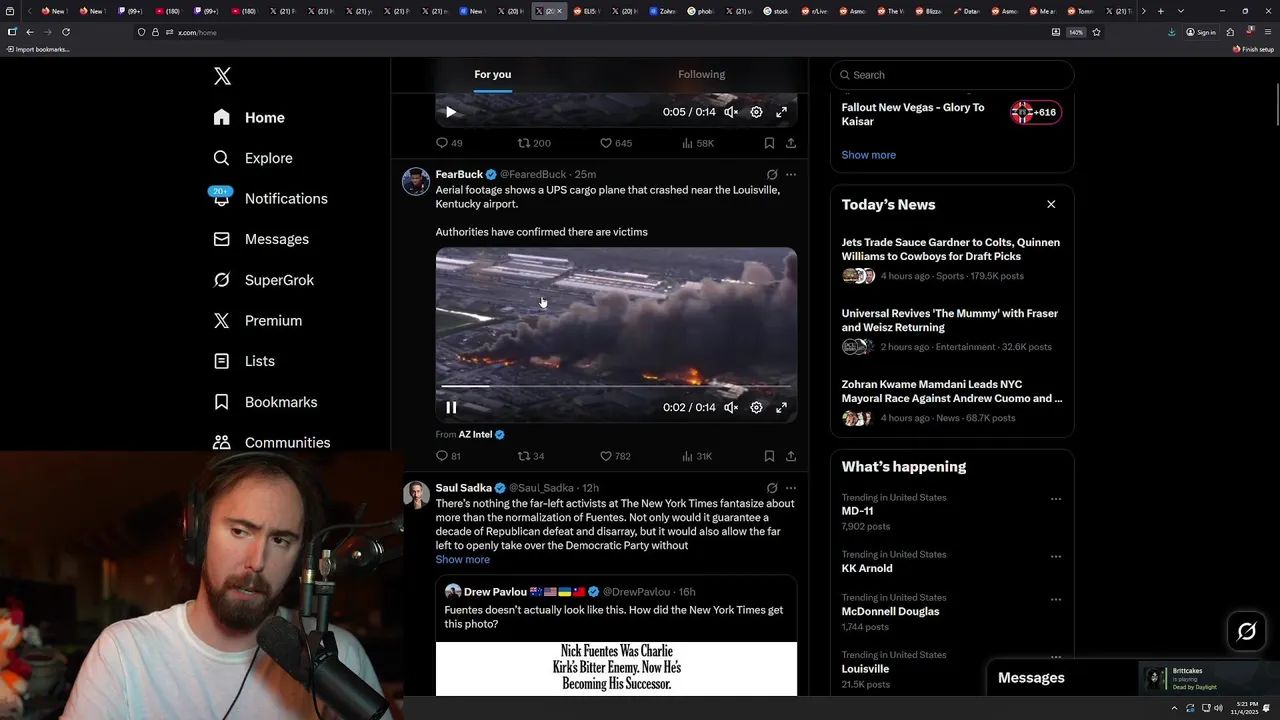Click the X logo in the sidebar
The image size is (1280, 720).
222,76
